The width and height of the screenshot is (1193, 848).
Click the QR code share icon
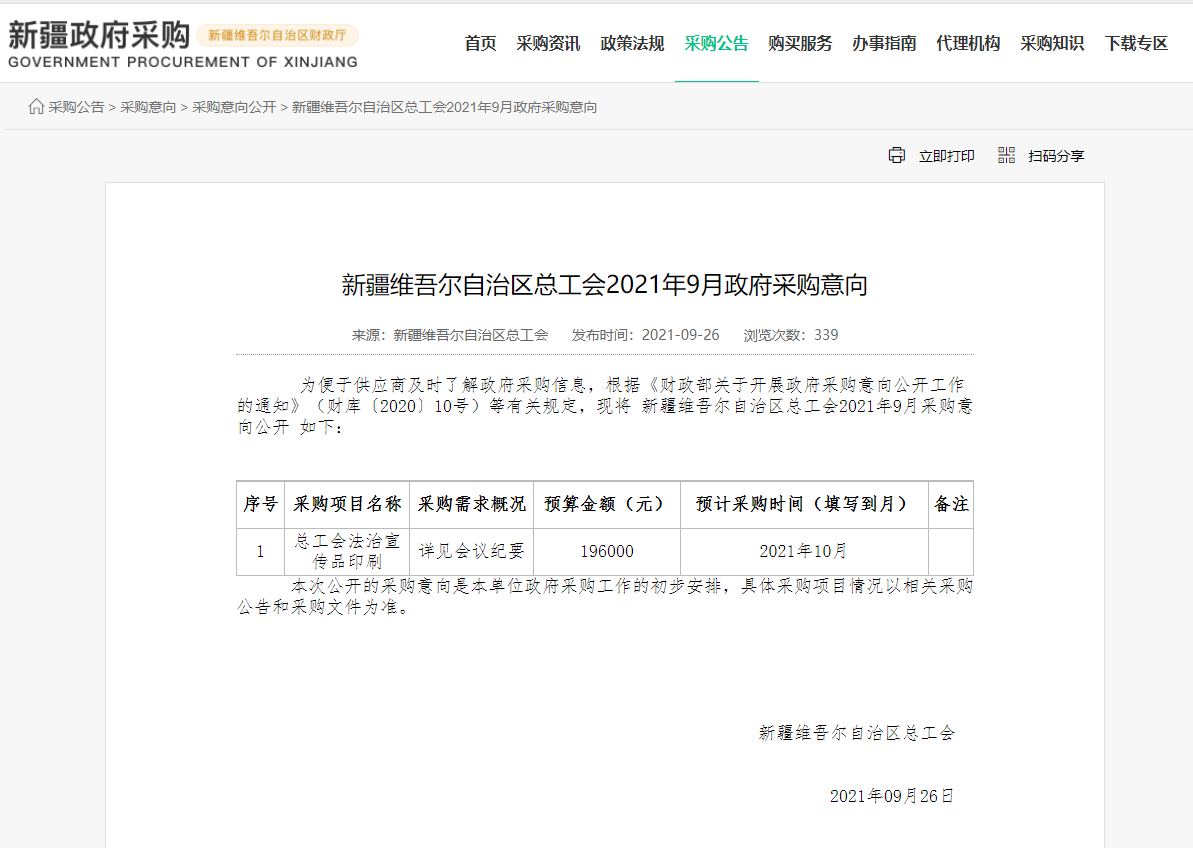point(1006,155)
